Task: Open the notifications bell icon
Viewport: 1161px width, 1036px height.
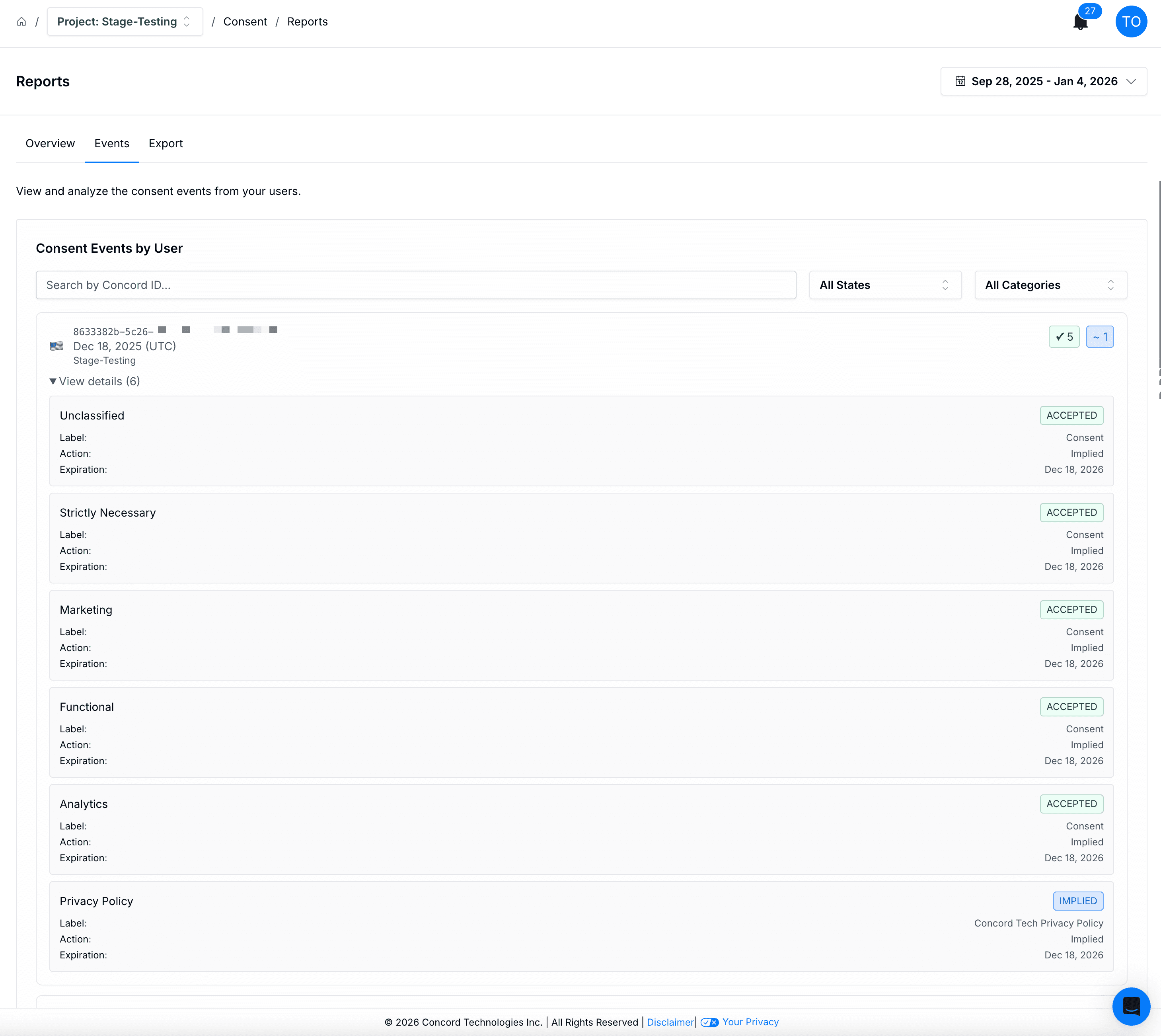Action: [x=1079, y=22]
